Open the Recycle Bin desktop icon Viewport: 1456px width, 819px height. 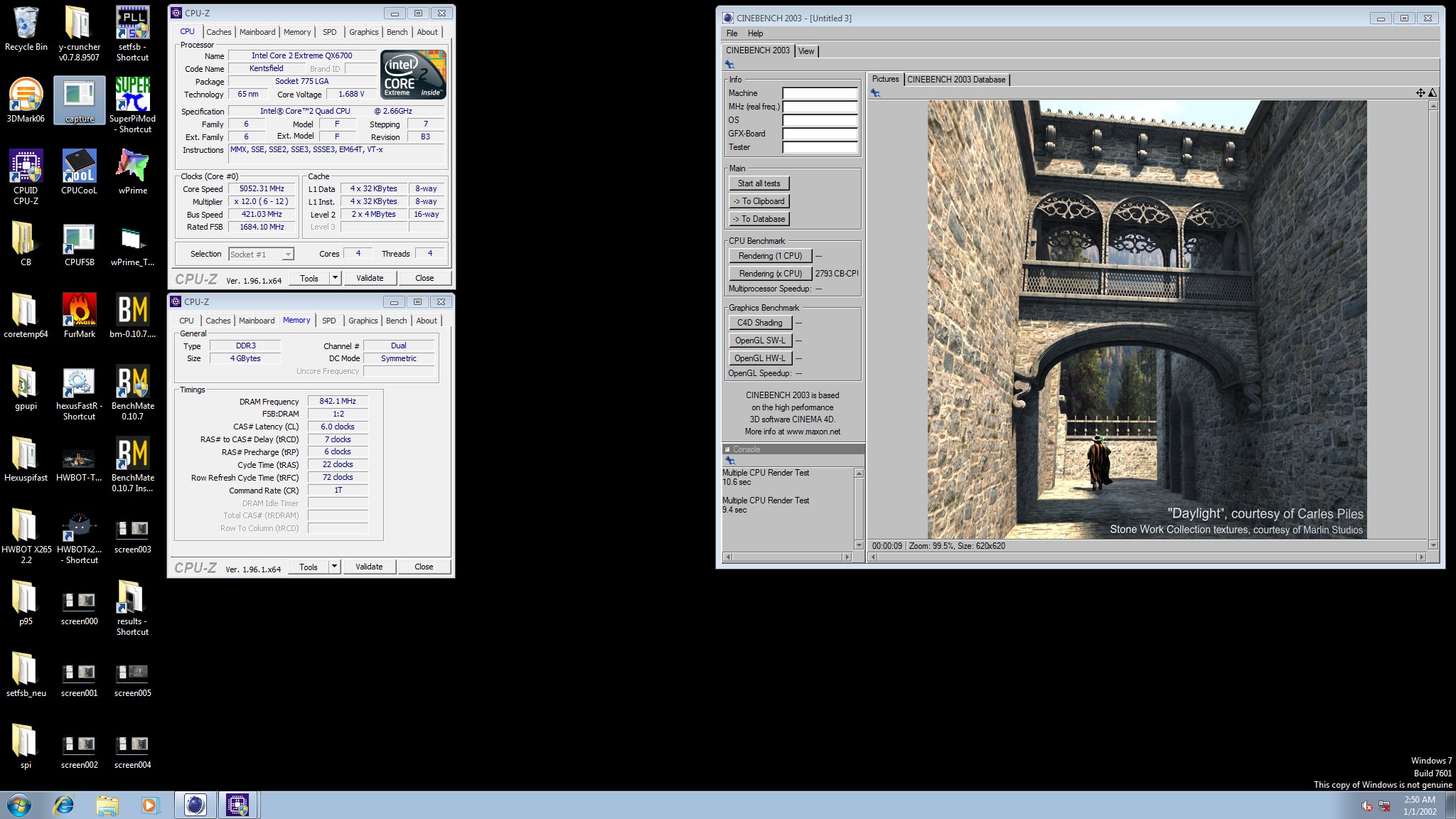click(x=26, y=28)
